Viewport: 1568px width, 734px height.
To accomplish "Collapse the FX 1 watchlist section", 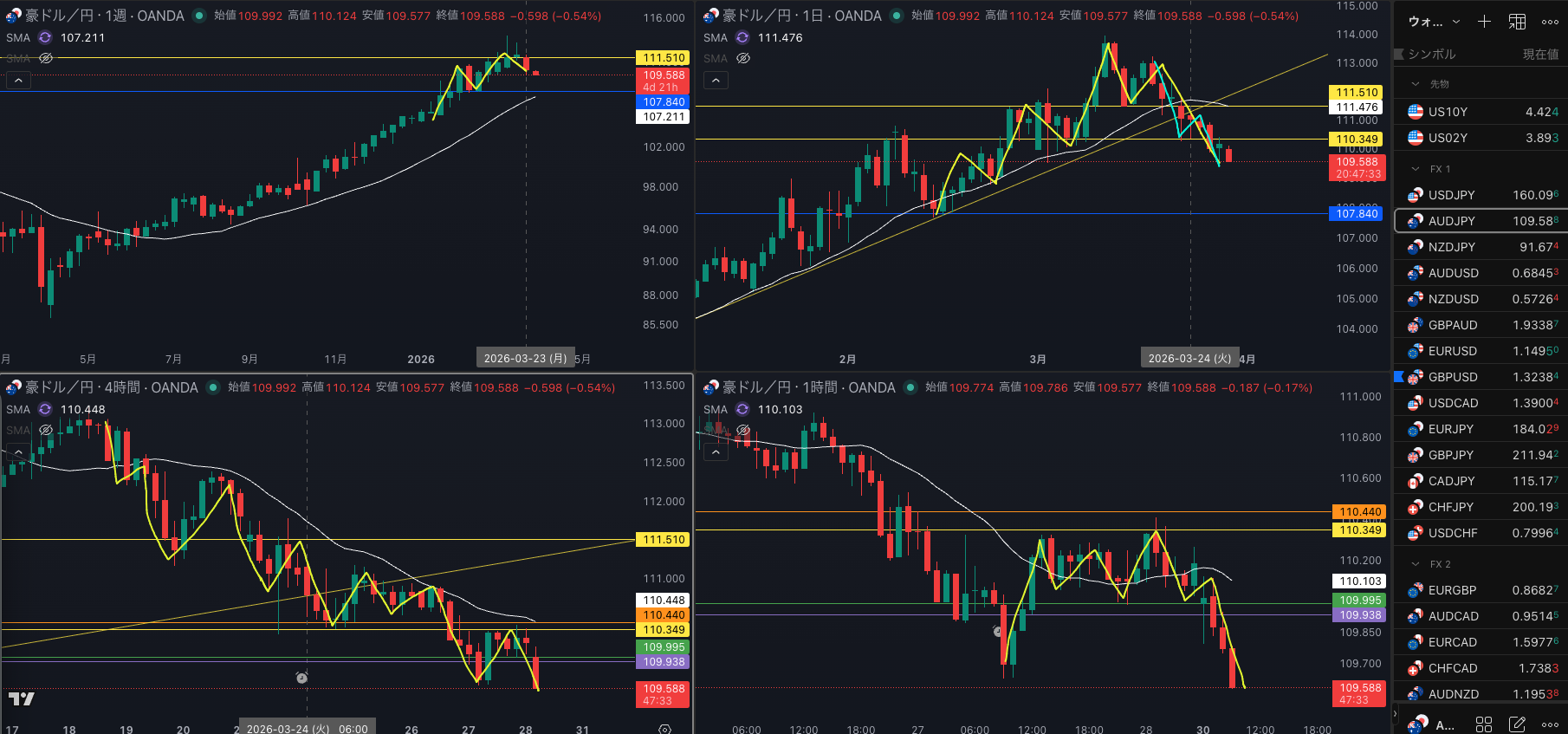I will pyautogui.click(x=1416, y=169).
